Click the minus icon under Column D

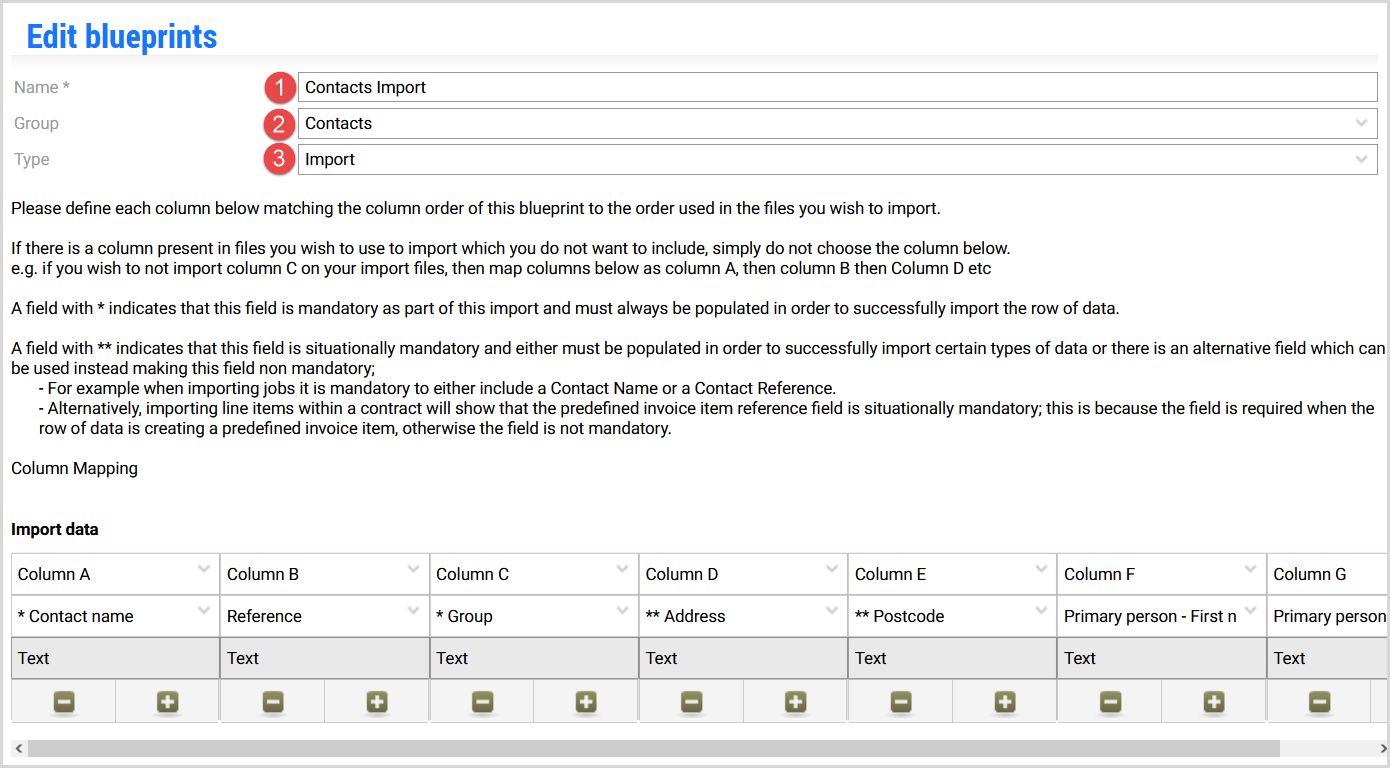(x=692, y=702)
